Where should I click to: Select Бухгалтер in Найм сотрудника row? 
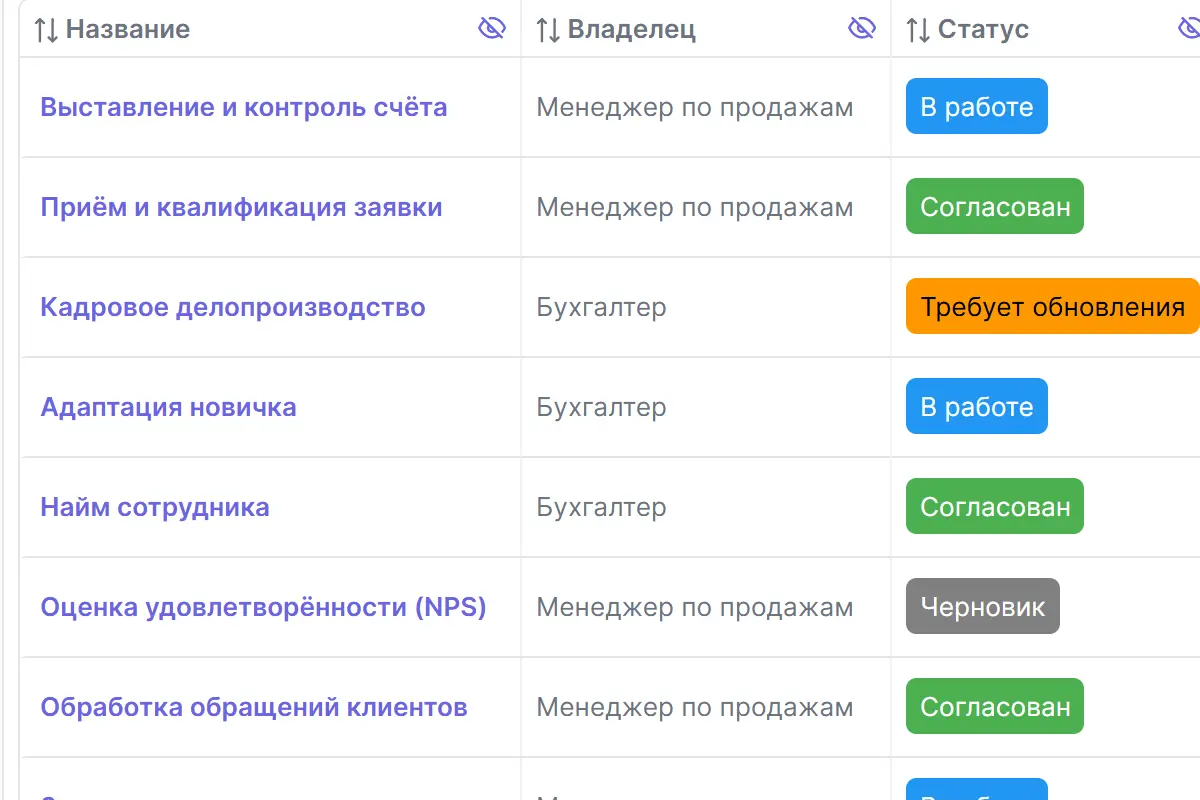coord(601,507)
